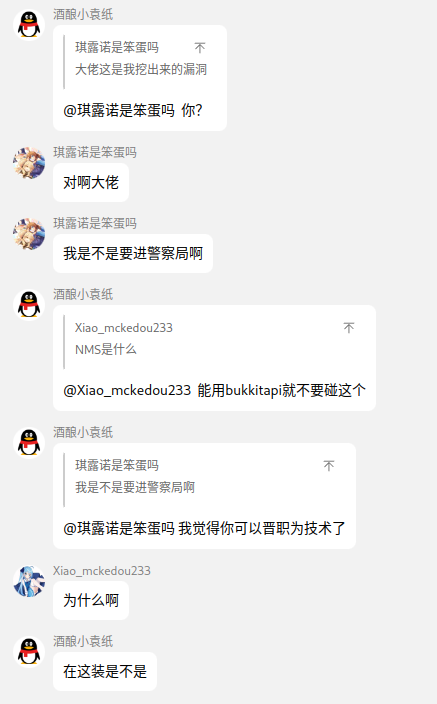The width and height of the screenshot is (437, 704).
Task: Click jump arrow in NMS是什么 quote
Action: pyautogui.click(x=349, y=328)
